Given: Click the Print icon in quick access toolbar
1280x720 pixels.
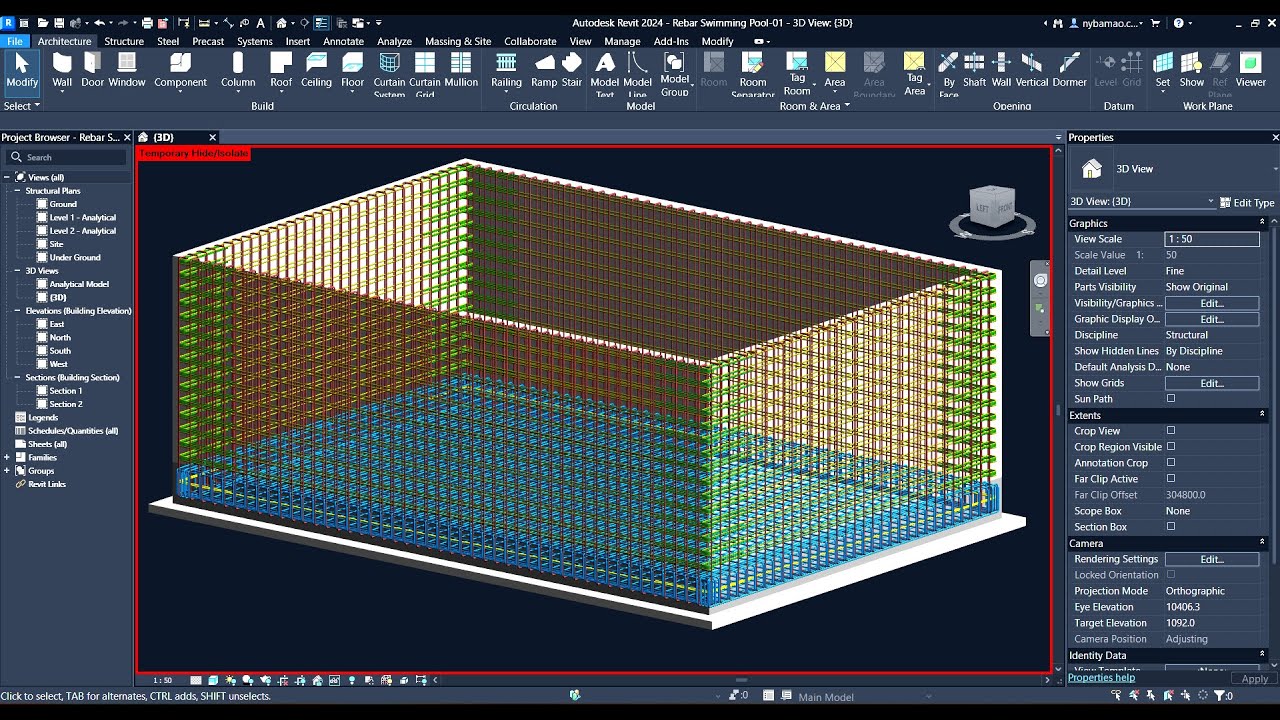Looking at the screenshot, I should click(148, 22).
